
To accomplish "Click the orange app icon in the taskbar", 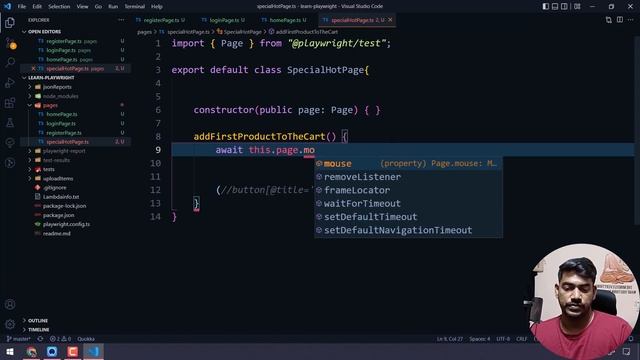I will click(73, 351).
